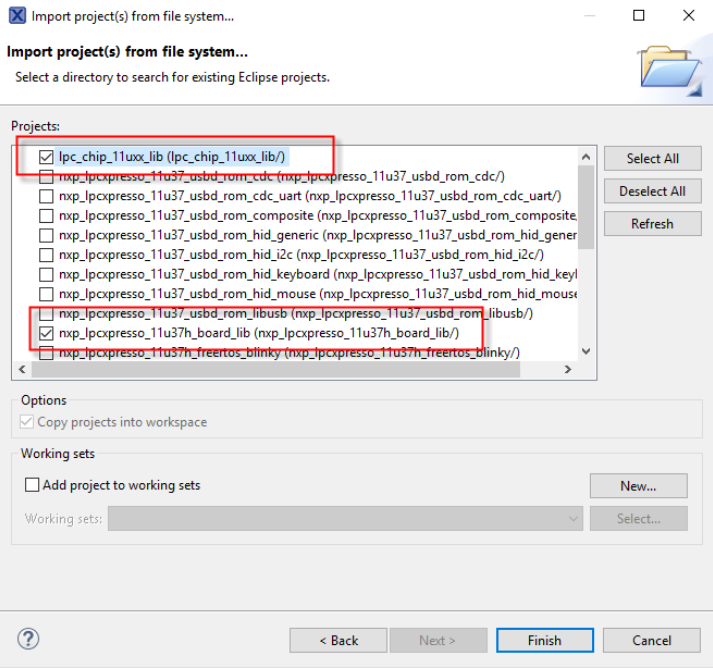Click the MCUXpresso window title icon

tap(17, 15)
